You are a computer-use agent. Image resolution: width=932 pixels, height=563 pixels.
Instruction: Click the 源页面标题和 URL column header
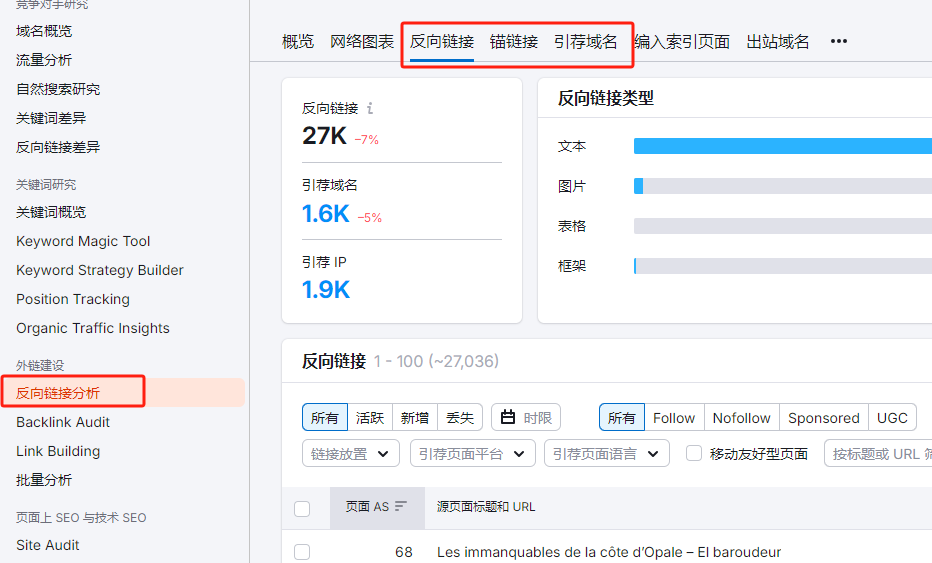coord(486,507)
